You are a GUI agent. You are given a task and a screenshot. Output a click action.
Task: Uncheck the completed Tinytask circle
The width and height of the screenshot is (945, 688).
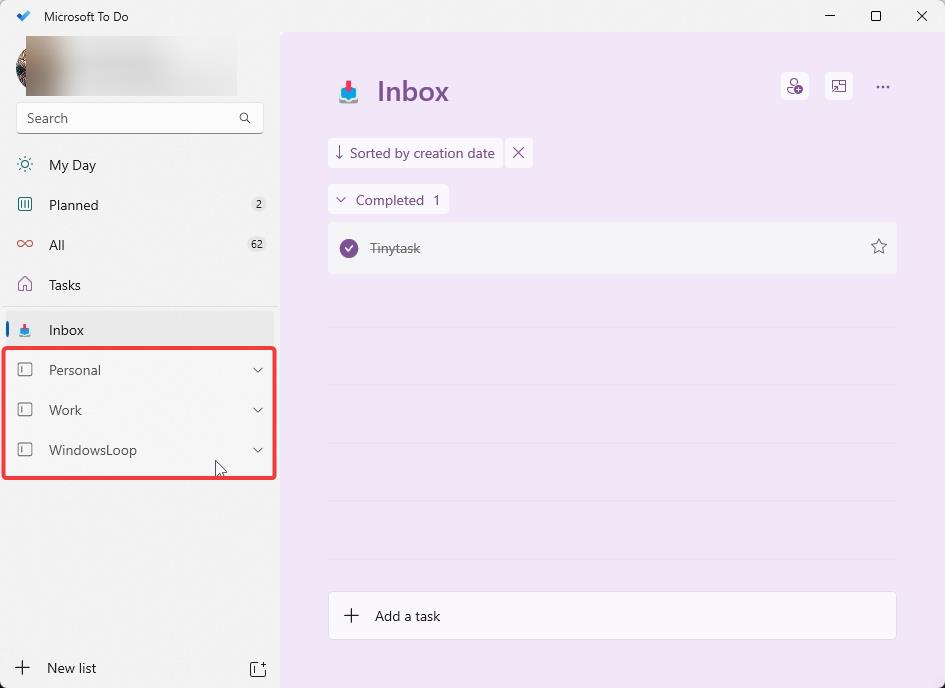[349, 248]
